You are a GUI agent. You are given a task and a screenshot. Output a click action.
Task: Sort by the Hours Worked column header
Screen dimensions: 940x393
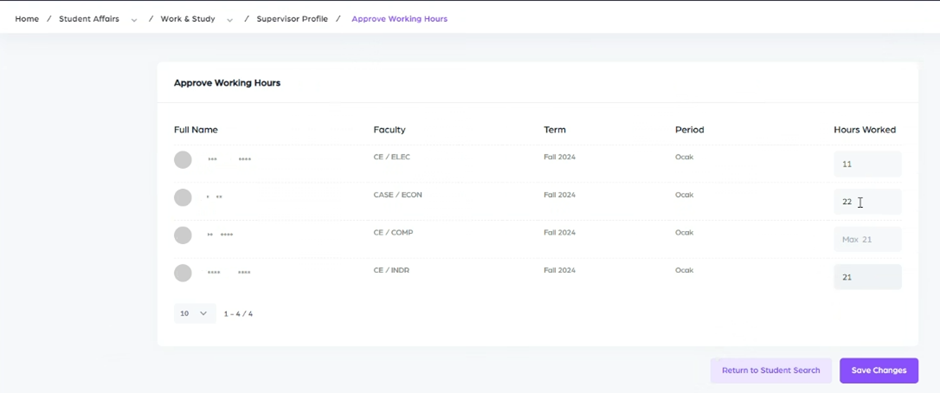tap(864, 129)
